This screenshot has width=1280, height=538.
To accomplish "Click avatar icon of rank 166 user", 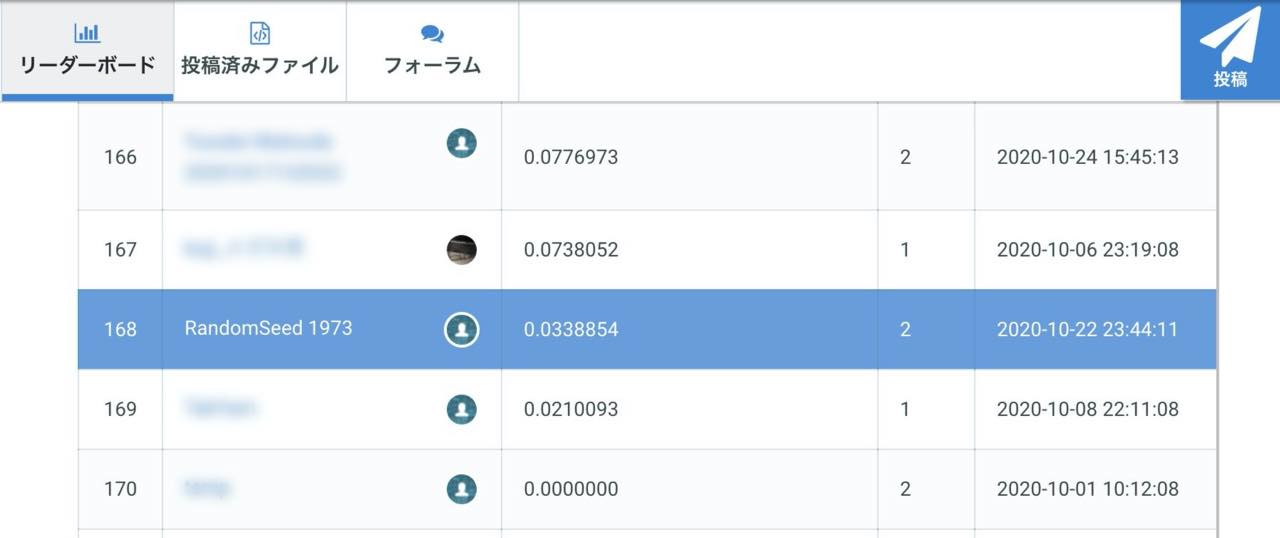I will 461,143.
